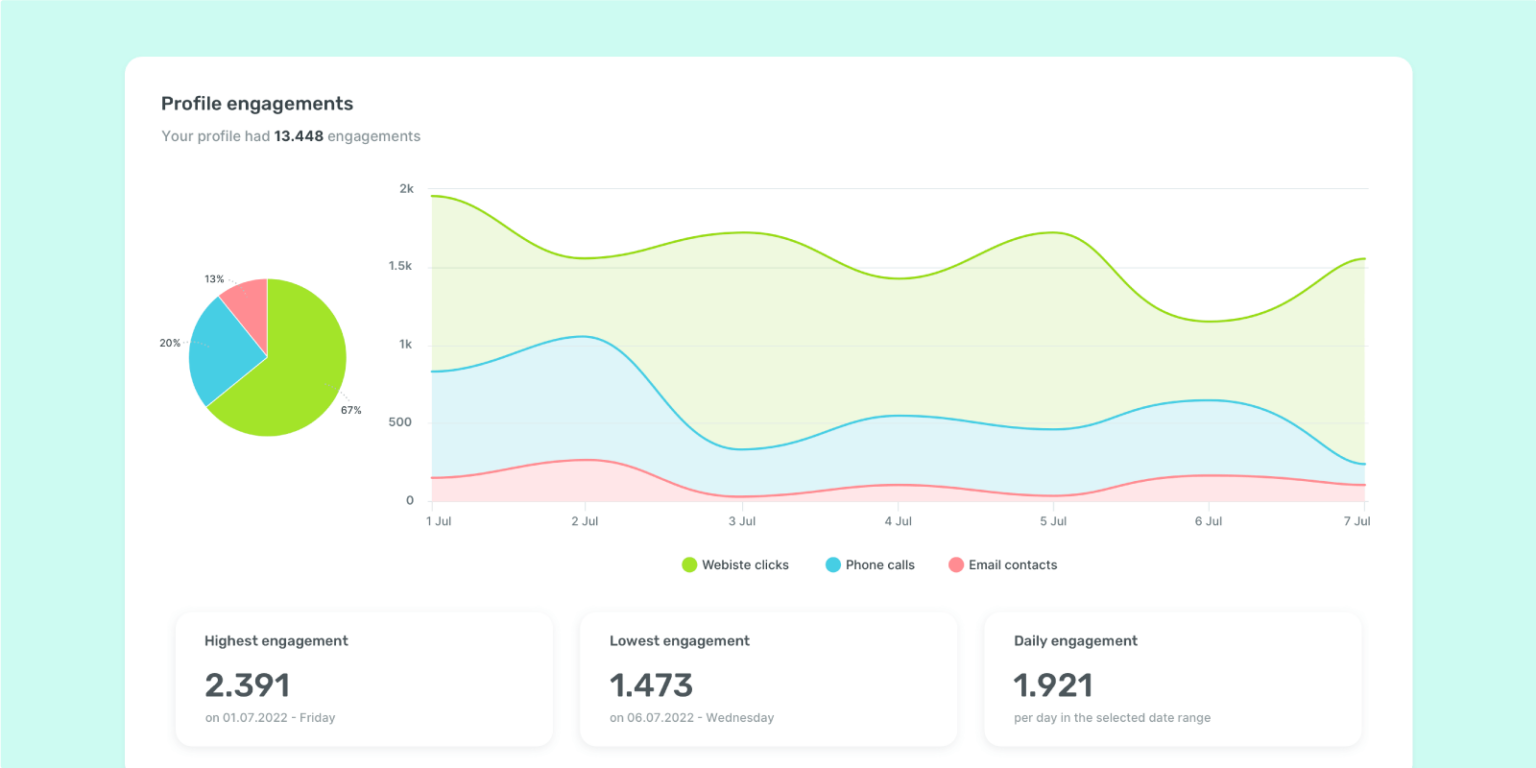Viewport: 1536px width, 768px height.
Task: Expand the Lowest engagement card
Action: 768,678
